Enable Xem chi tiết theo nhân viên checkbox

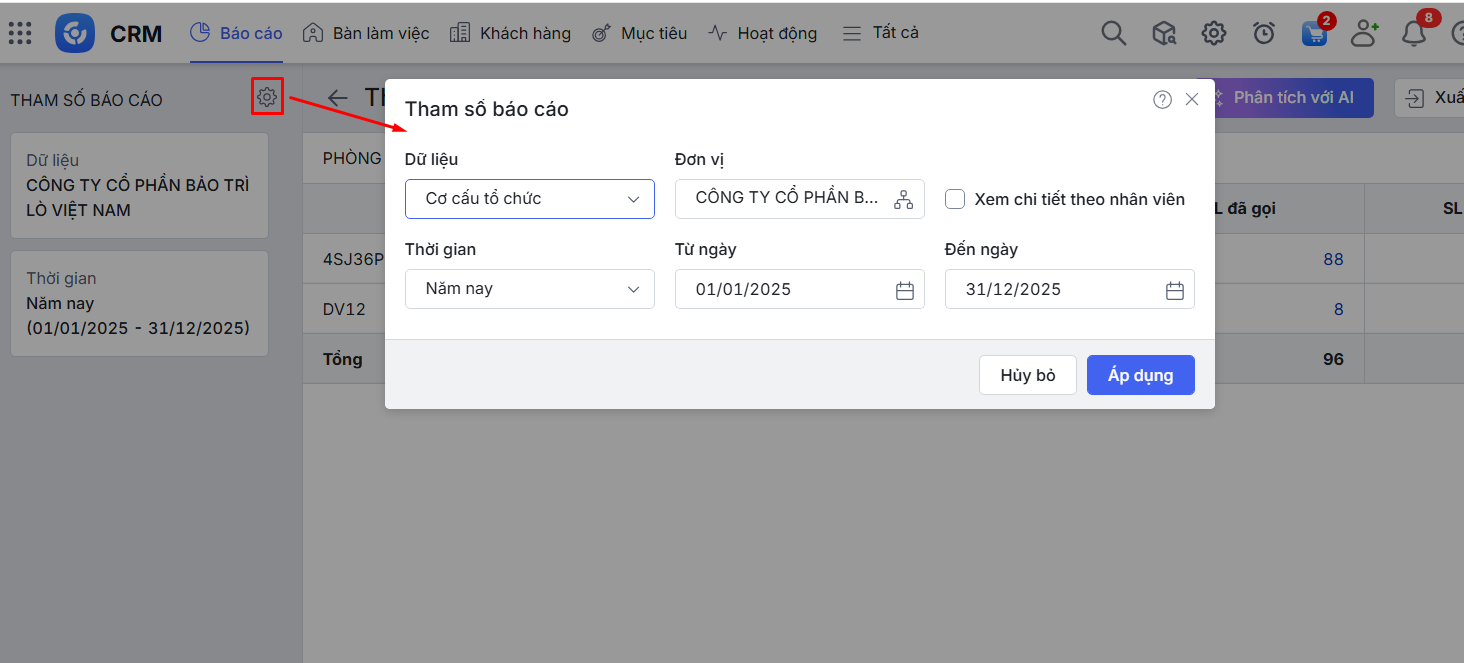point(955,199)
